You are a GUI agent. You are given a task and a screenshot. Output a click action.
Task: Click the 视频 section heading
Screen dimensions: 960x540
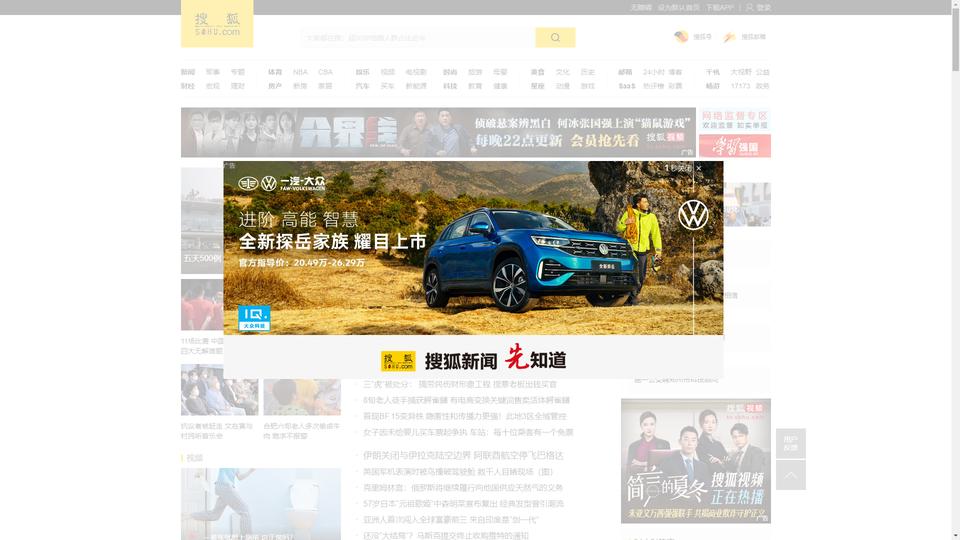pos(195,458)
